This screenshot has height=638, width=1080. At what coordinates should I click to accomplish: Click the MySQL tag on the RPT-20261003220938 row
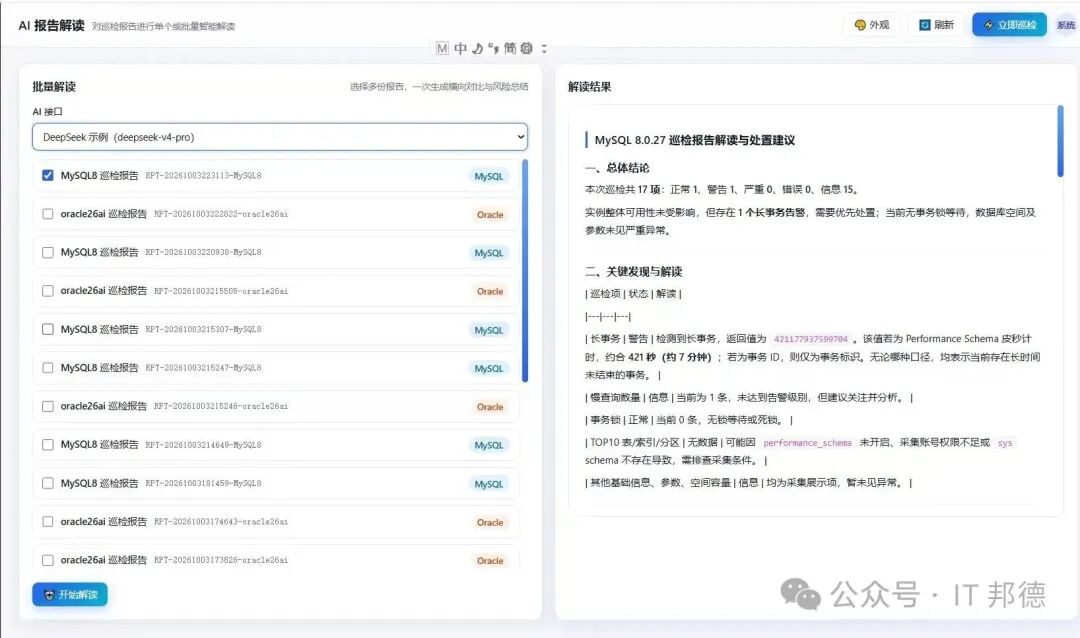(x=488, y=253)
